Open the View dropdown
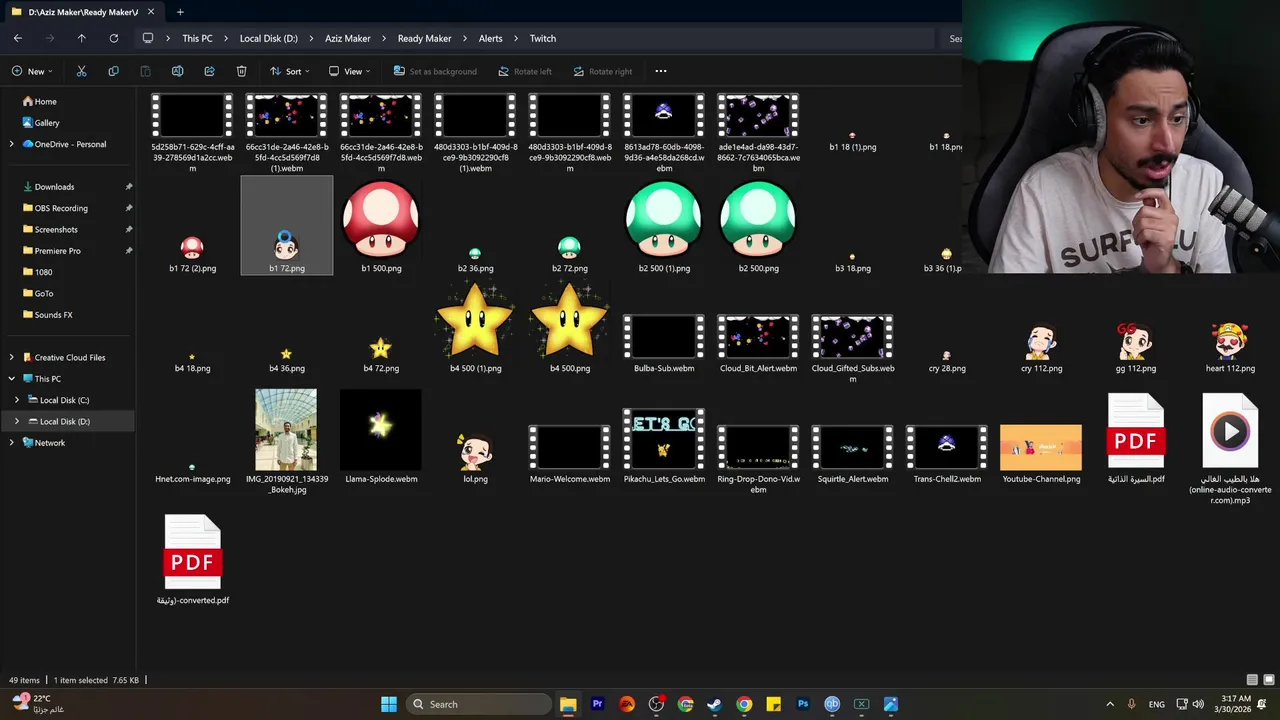 (x=349, y=71)
